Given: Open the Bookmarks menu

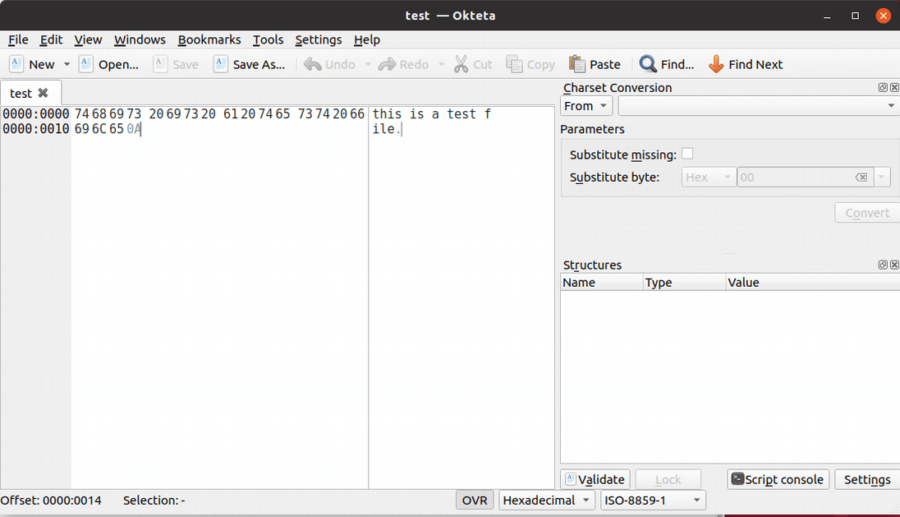Looking at the screenshot, I should [209, 40].
